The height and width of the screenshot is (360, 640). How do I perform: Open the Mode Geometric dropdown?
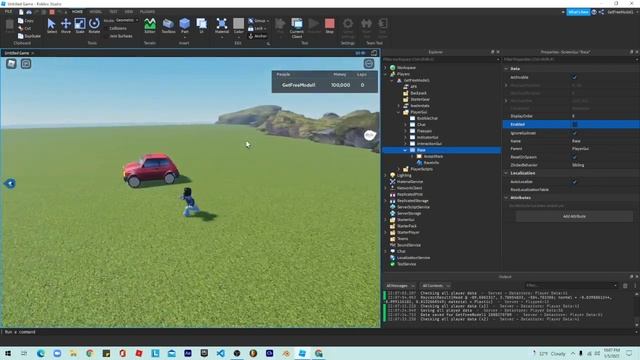tap(127, 20)
